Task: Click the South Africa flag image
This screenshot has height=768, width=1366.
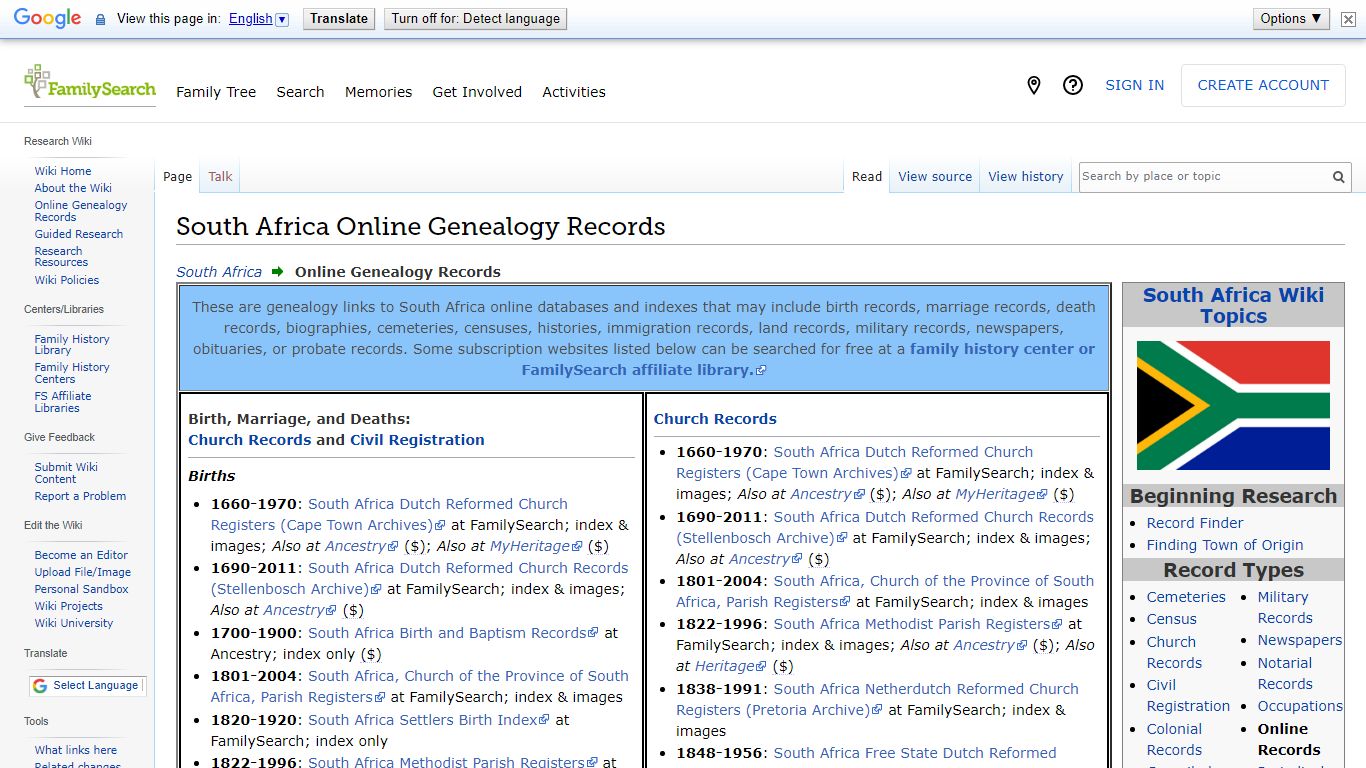Action: point(1233,405)
